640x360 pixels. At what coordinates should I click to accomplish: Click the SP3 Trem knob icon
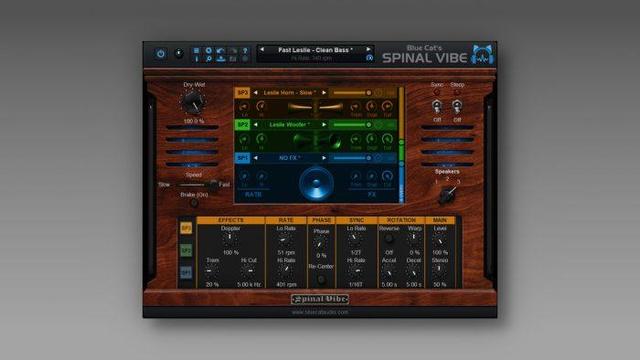356,107
